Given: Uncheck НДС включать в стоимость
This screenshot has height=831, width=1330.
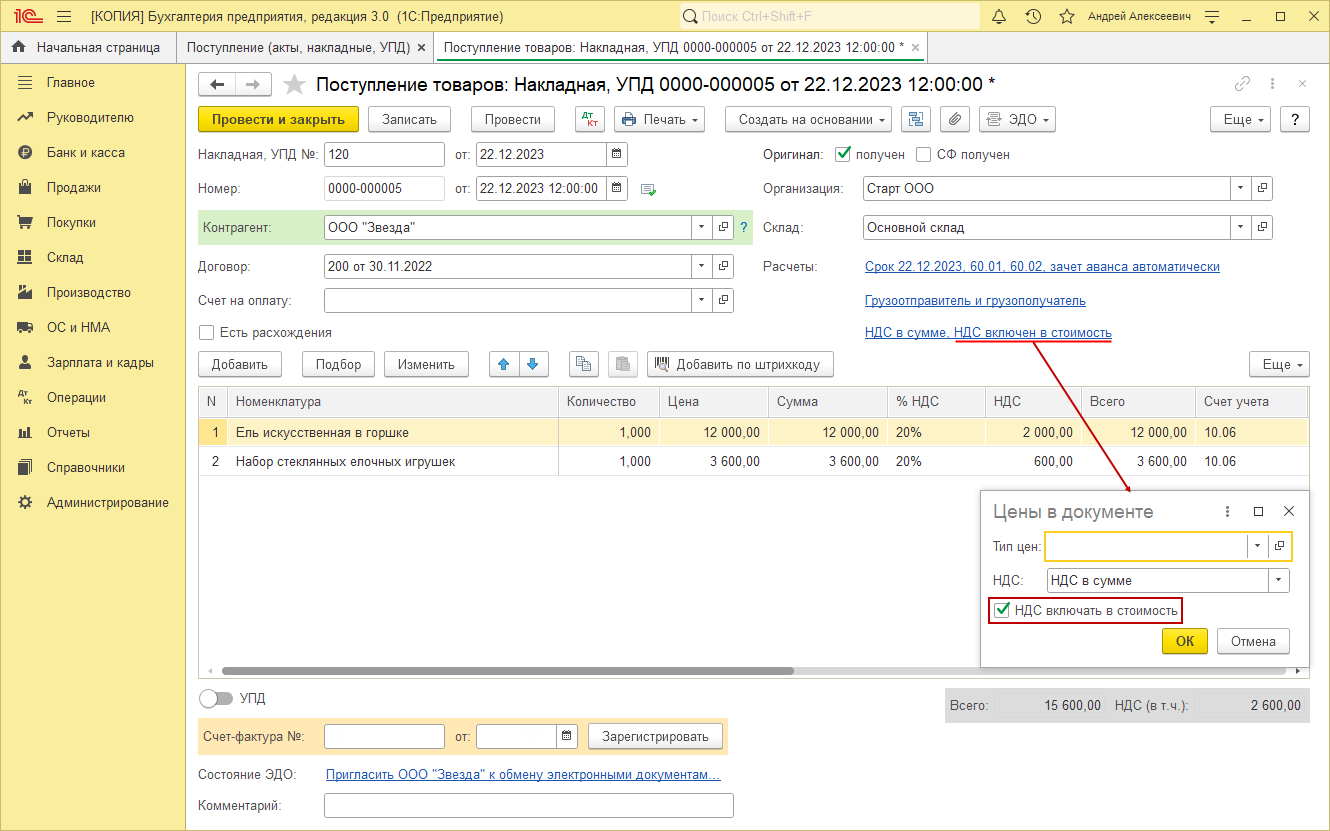Looking at the screenshot, I should [1001, 610].
